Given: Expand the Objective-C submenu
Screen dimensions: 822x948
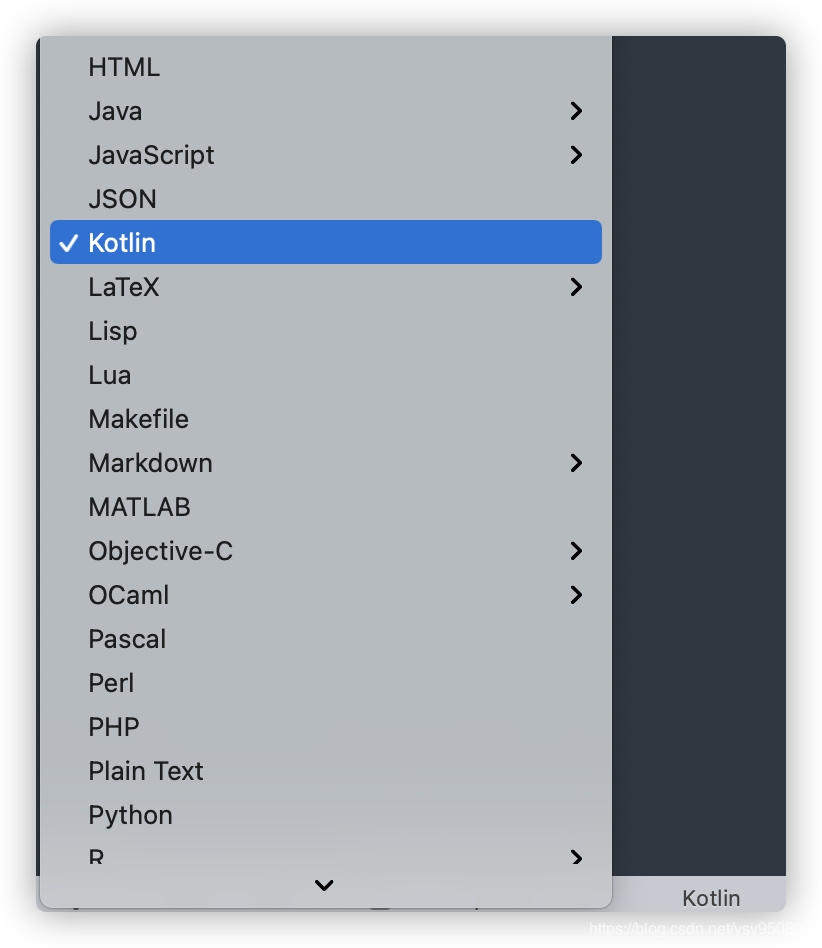Looking at the screenshot, I should (576, 551).
